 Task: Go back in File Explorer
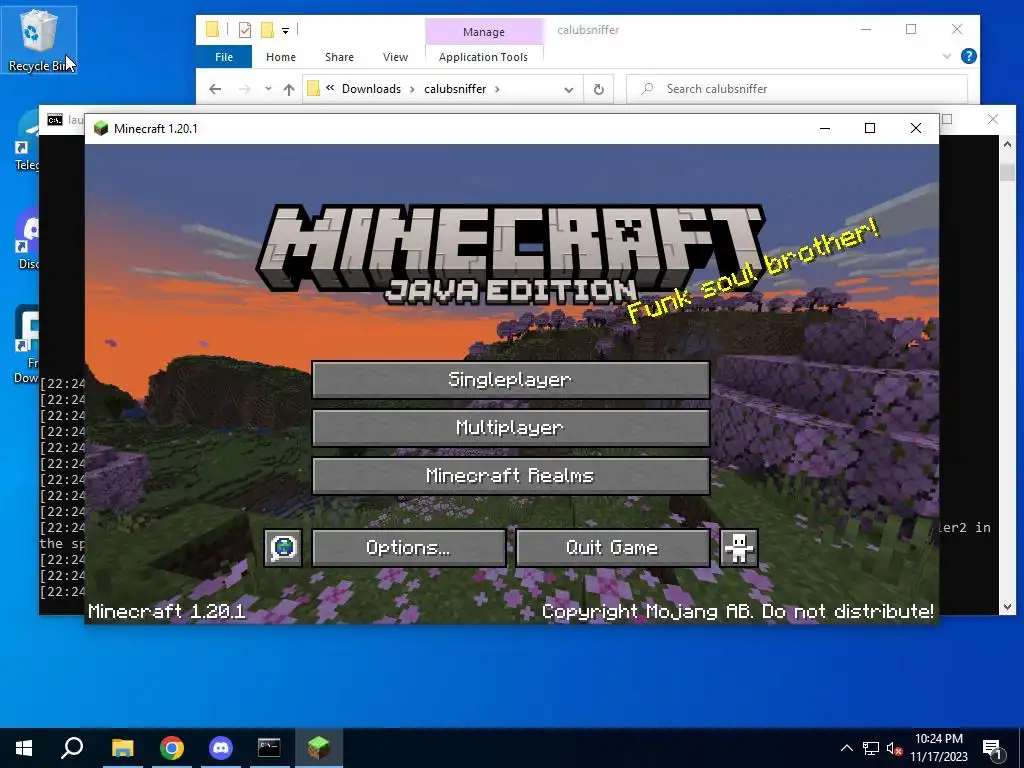[215, 89]
